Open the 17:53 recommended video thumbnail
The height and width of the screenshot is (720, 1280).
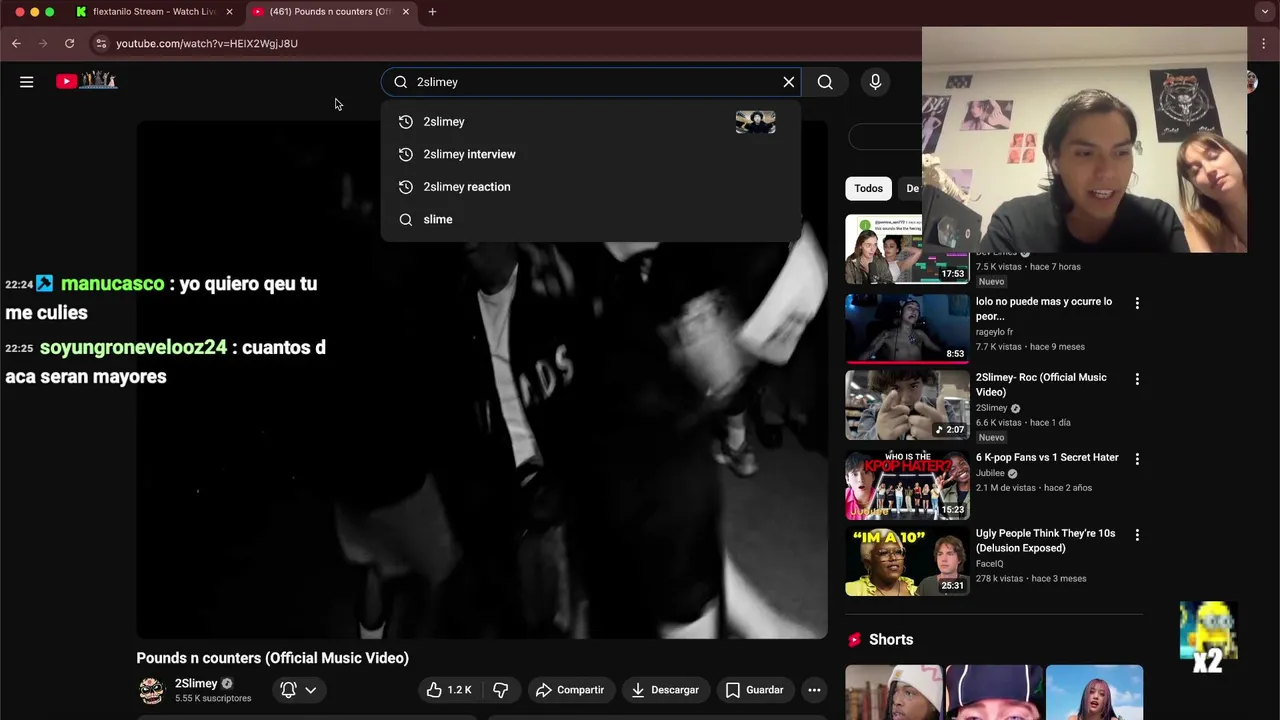[x=908, y=249]
